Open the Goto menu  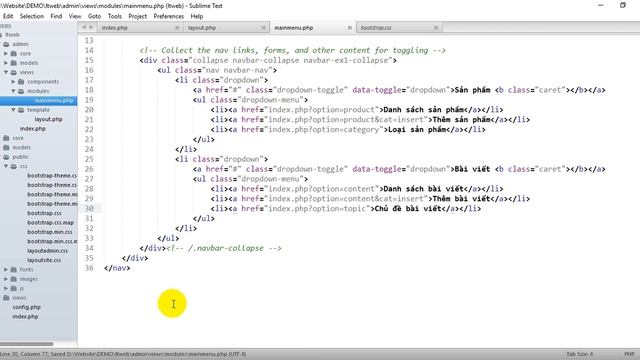94,16
